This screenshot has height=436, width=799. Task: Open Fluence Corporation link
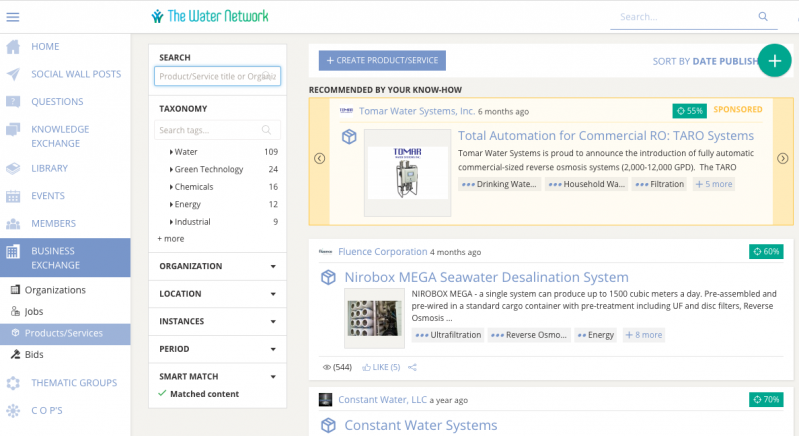pyautogui.click(x=383, y=252)
